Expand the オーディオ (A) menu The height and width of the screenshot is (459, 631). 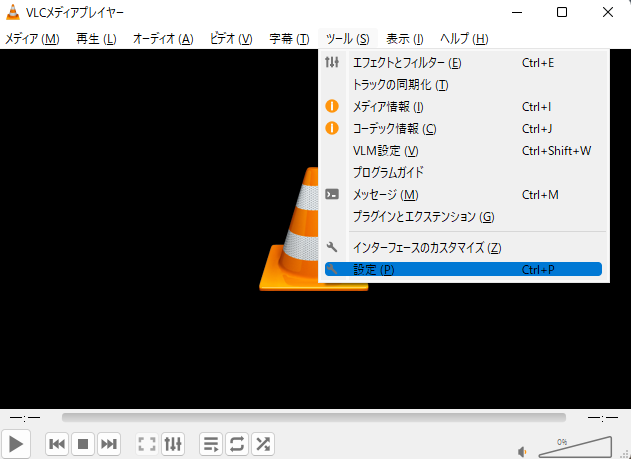click(163, 39)
